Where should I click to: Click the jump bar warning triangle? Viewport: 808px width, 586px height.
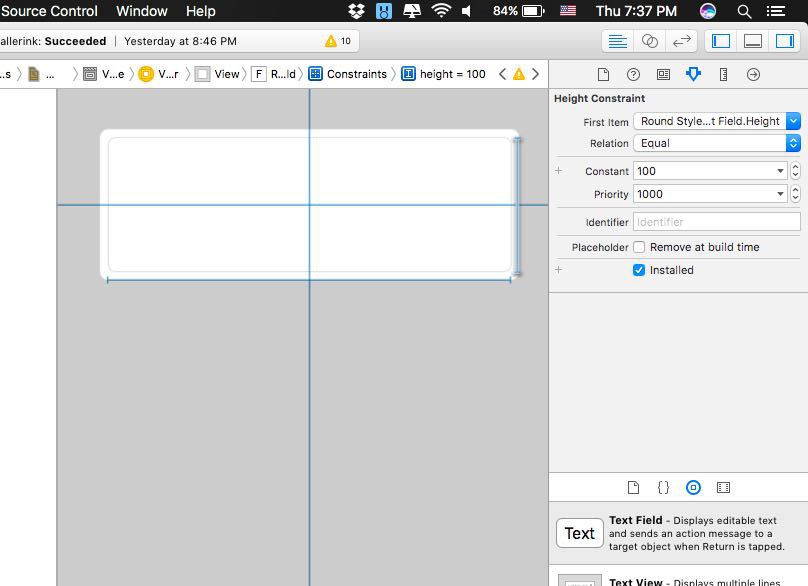click(x=519, y=74)
